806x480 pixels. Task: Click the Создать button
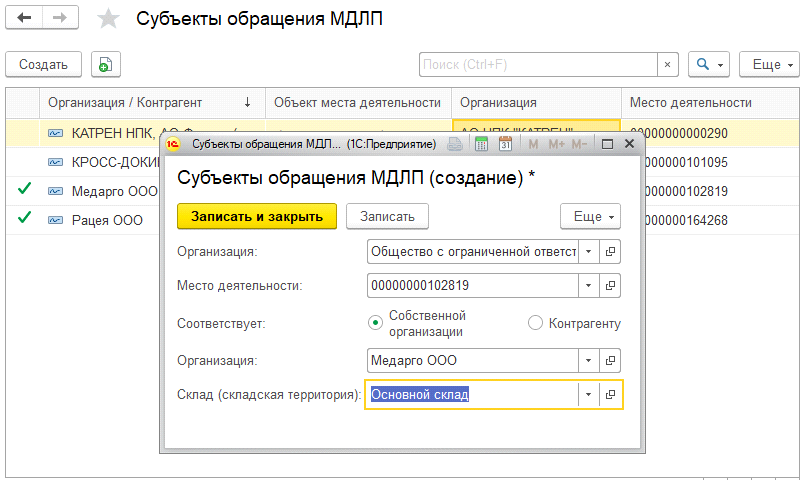44,65
